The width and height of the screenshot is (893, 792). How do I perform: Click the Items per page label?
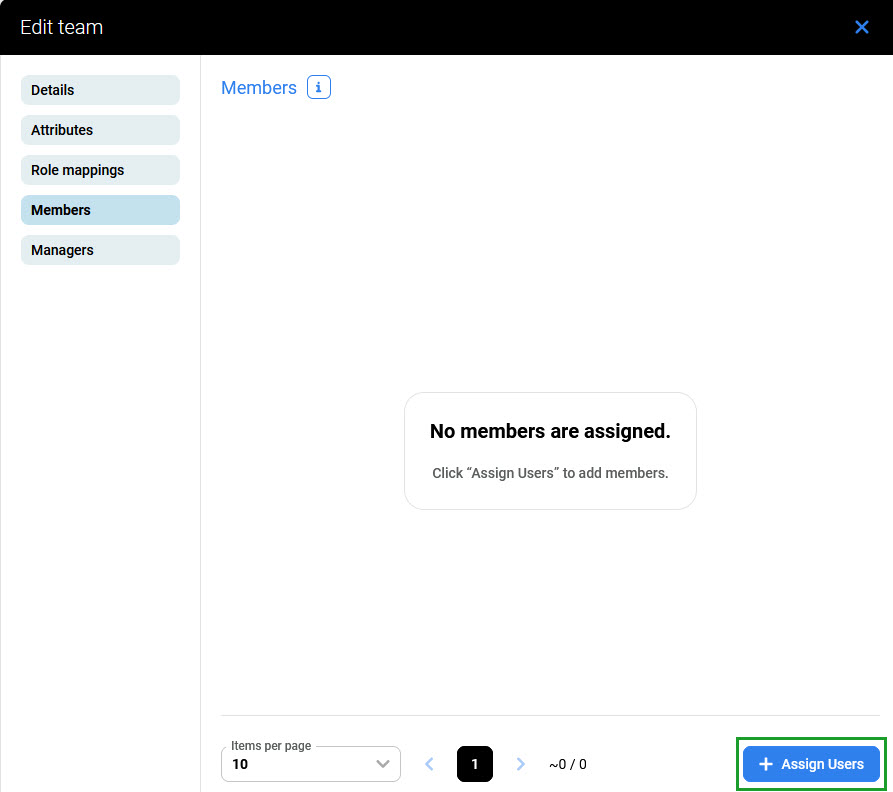pyautogui.click(x=271, y=746)
